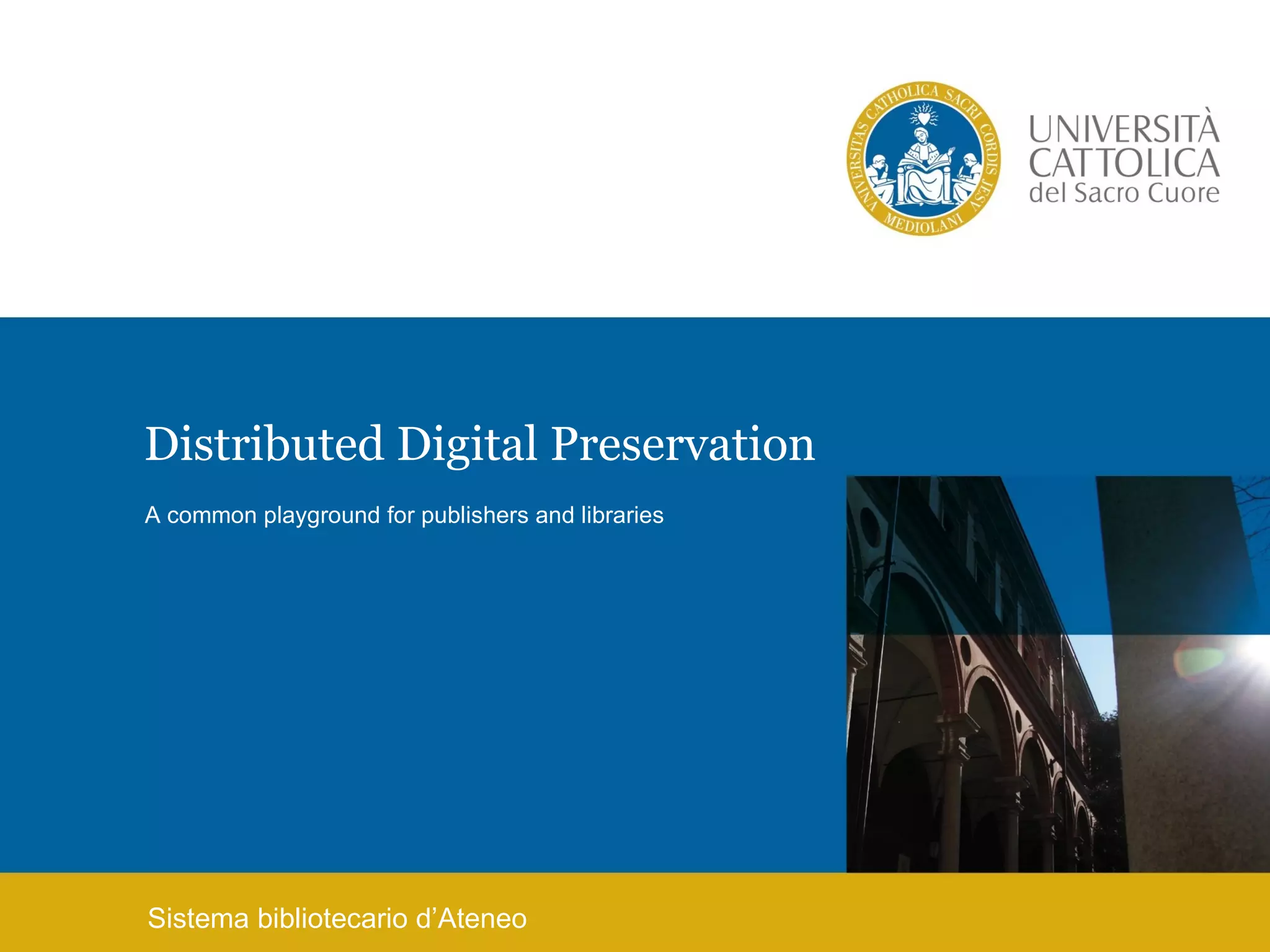Click the 'Distributed Digital Preservation' title
The width and height of the screenshot is (1270, 952).
(479, 444)
